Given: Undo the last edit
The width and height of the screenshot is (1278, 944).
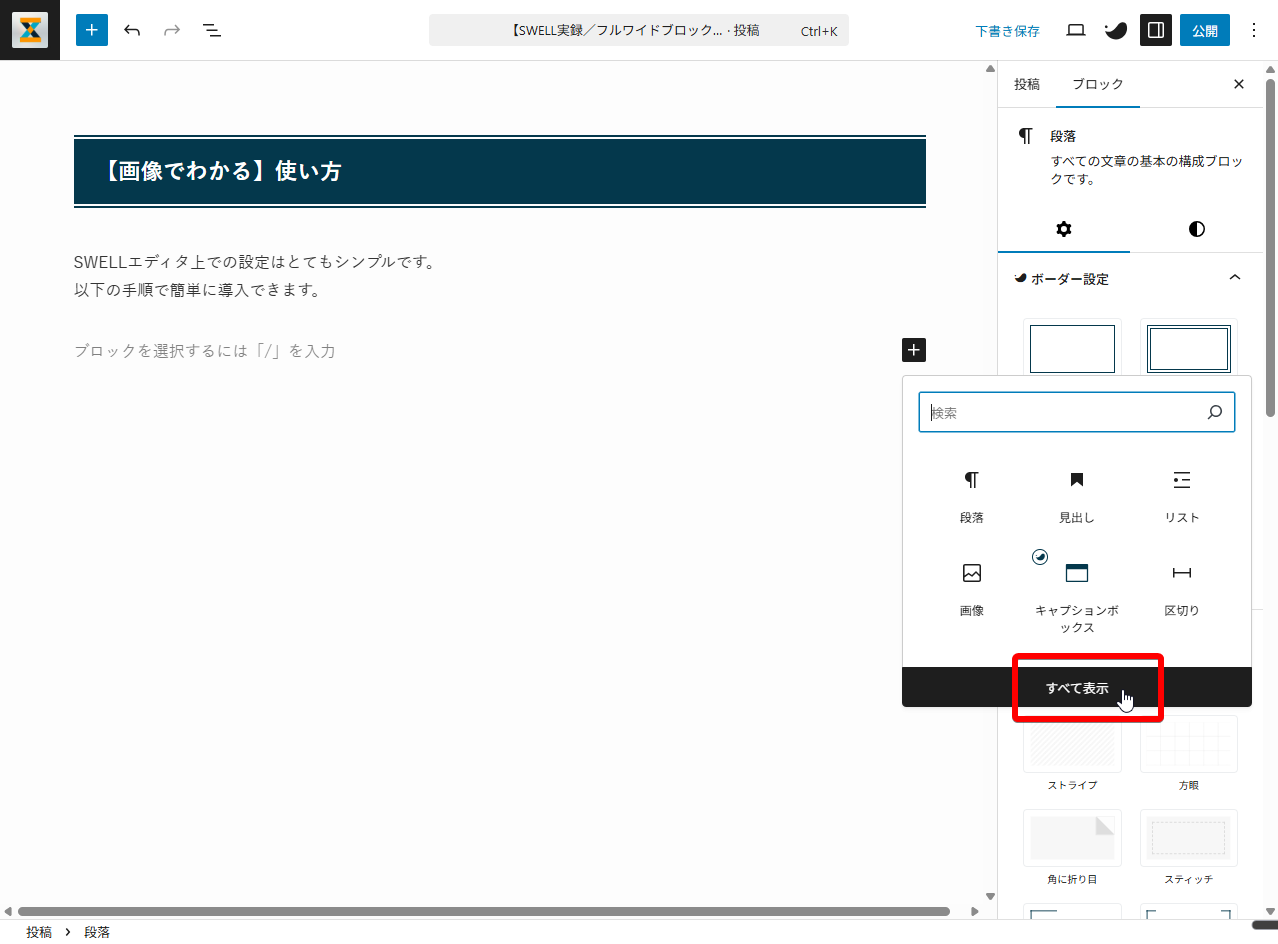Looking at the screenshot, I should [132, 30].
